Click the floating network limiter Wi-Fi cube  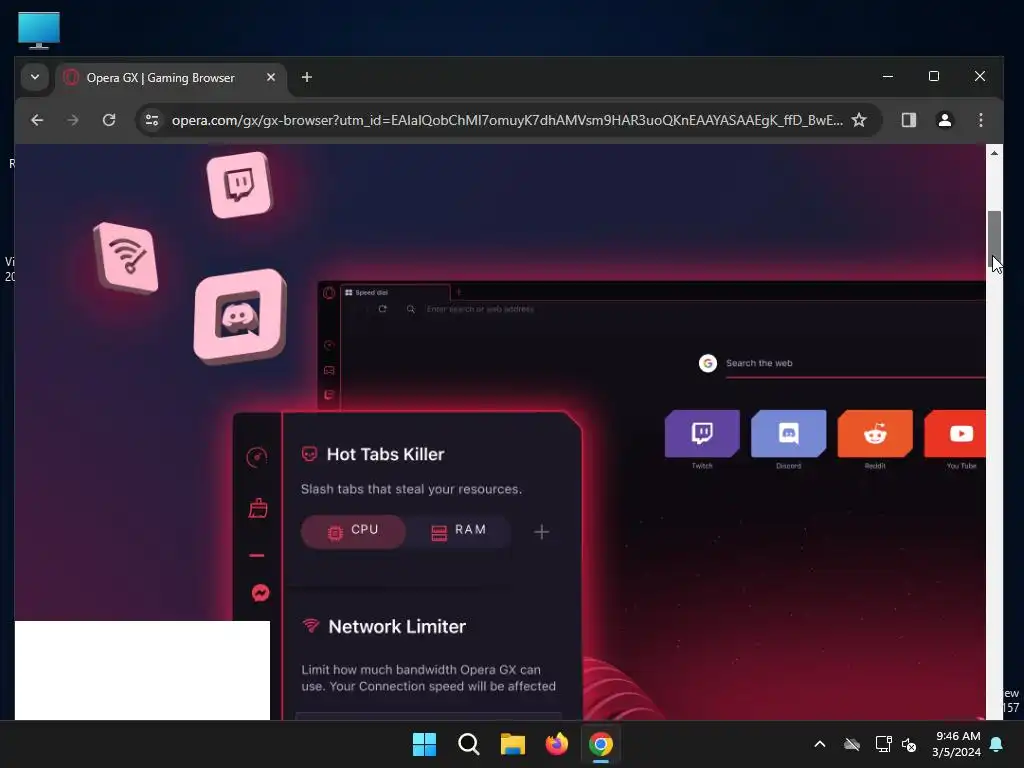126,258
